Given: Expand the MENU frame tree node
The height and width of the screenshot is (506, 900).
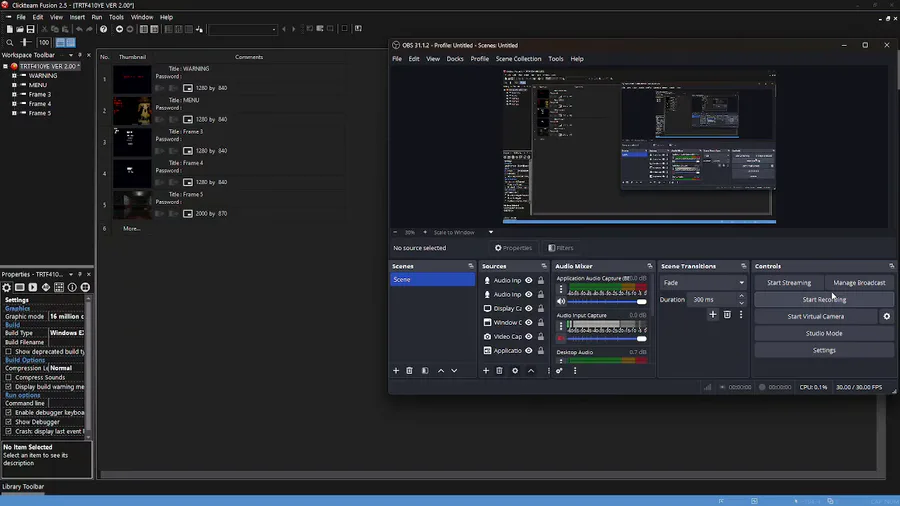Looking at the screenshot, I should click(x=14, y=85).
